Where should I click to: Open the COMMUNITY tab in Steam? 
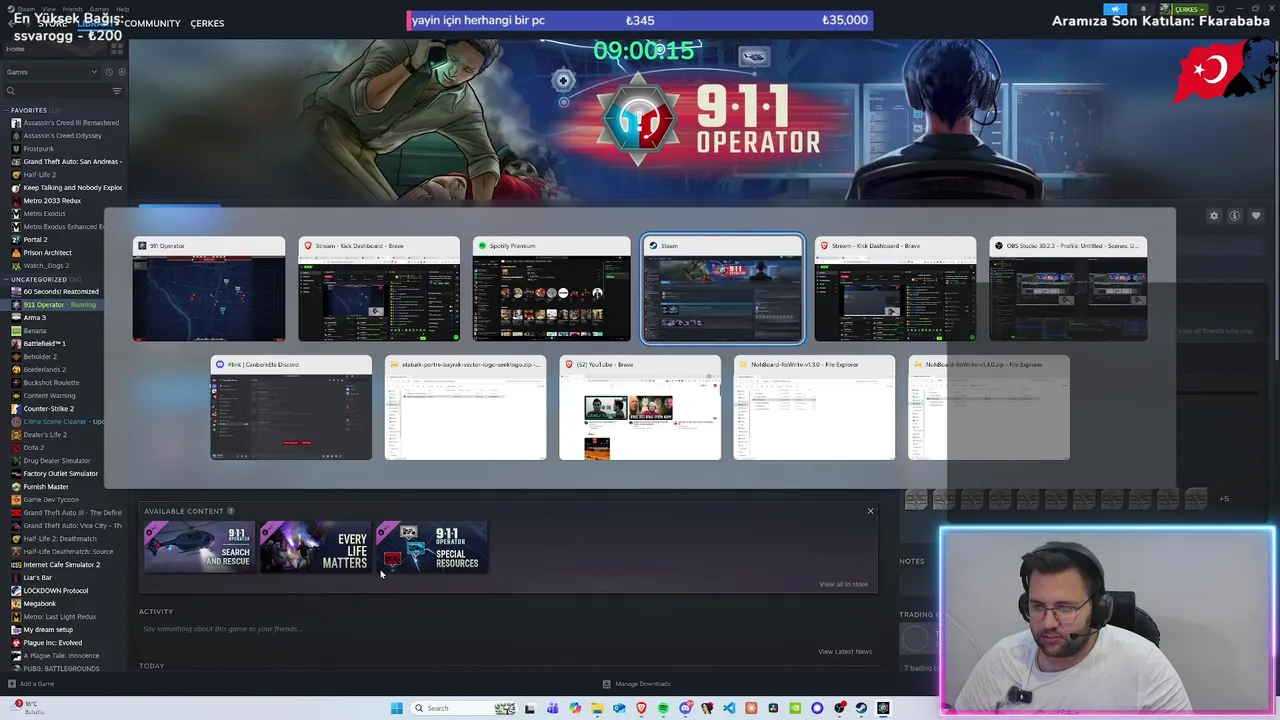(x=152, y=23)
